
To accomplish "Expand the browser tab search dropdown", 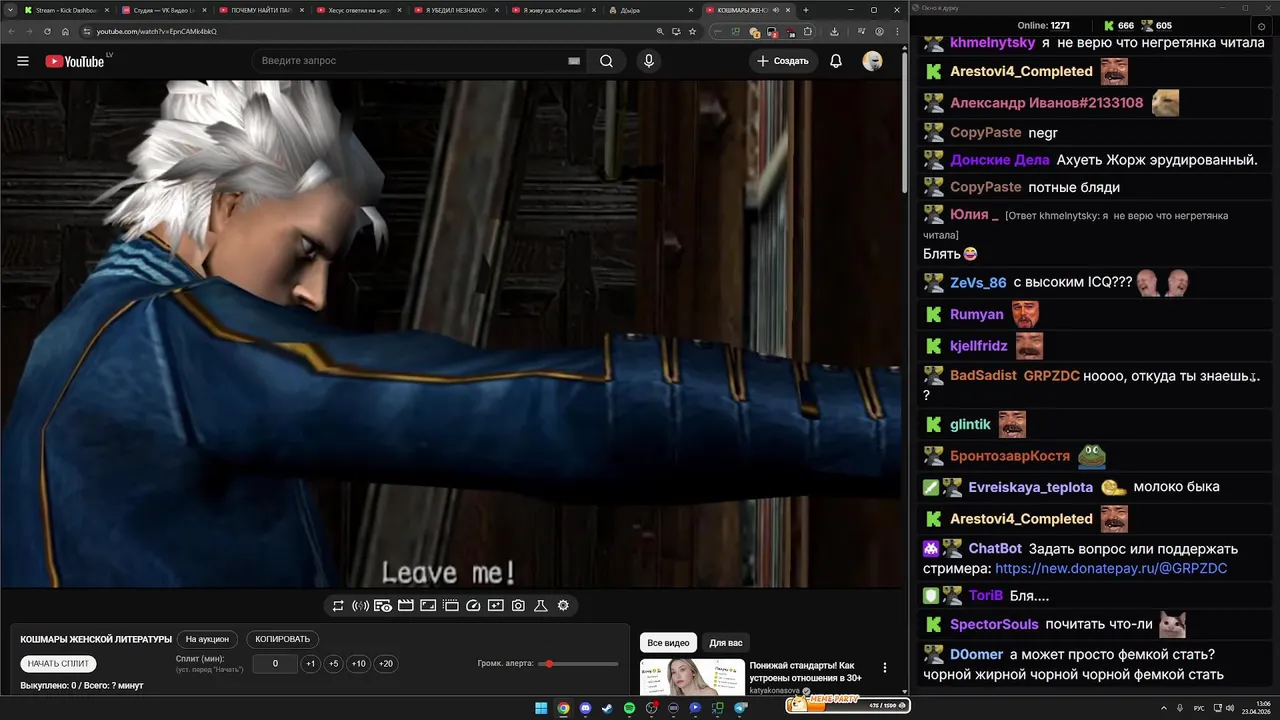I will [x=9, y=10].
